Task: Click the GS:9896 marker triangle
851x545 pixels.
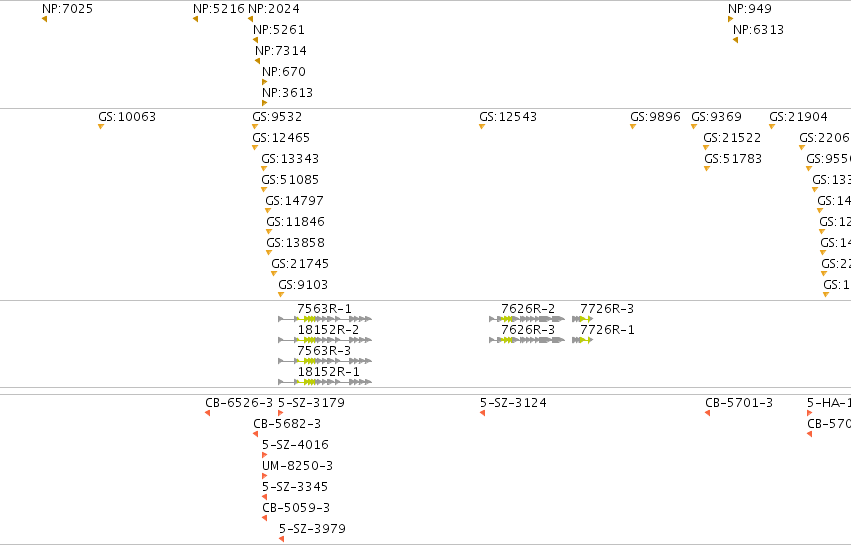Action: 633,126
